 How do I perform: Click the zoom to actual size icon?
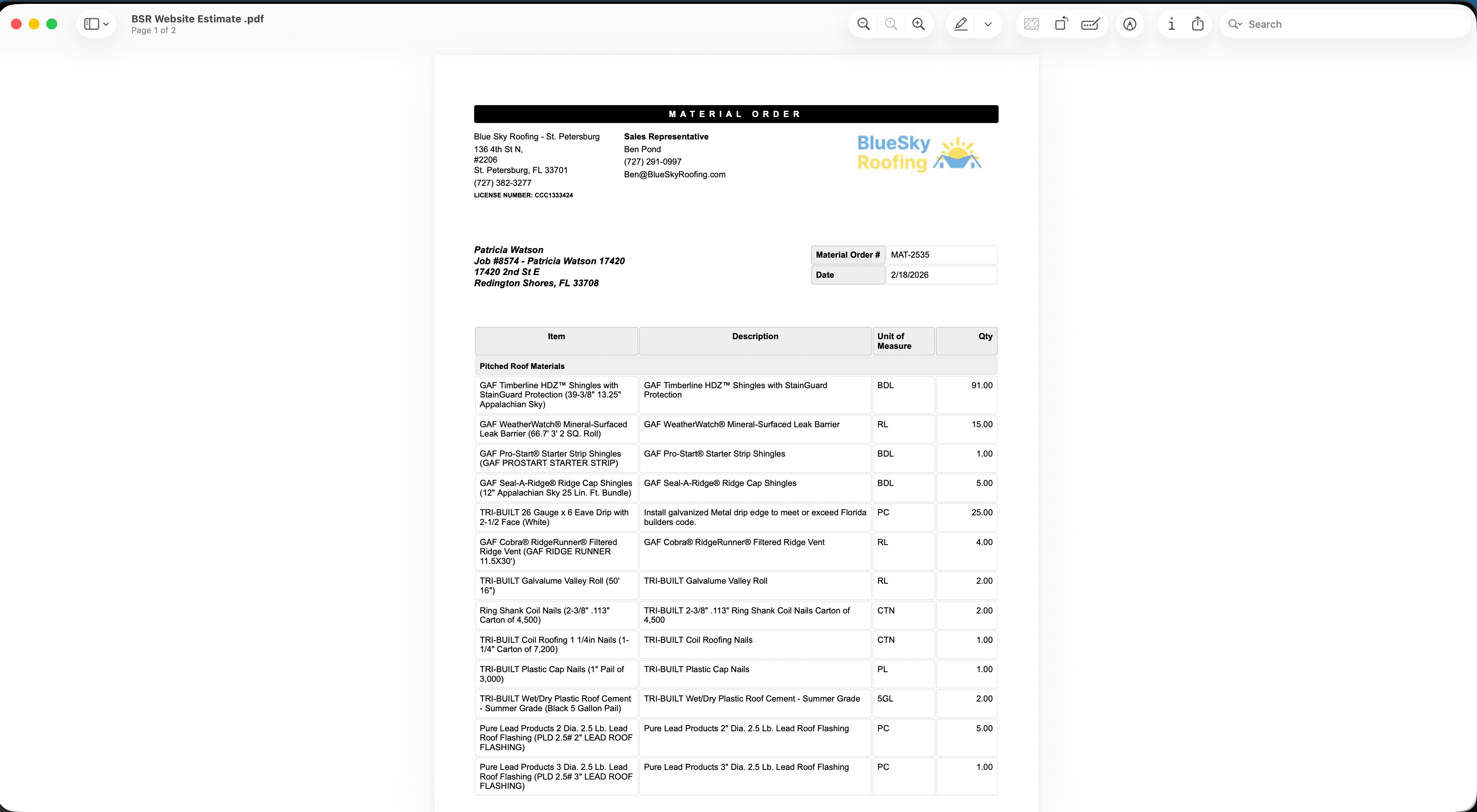pos(890,24)
